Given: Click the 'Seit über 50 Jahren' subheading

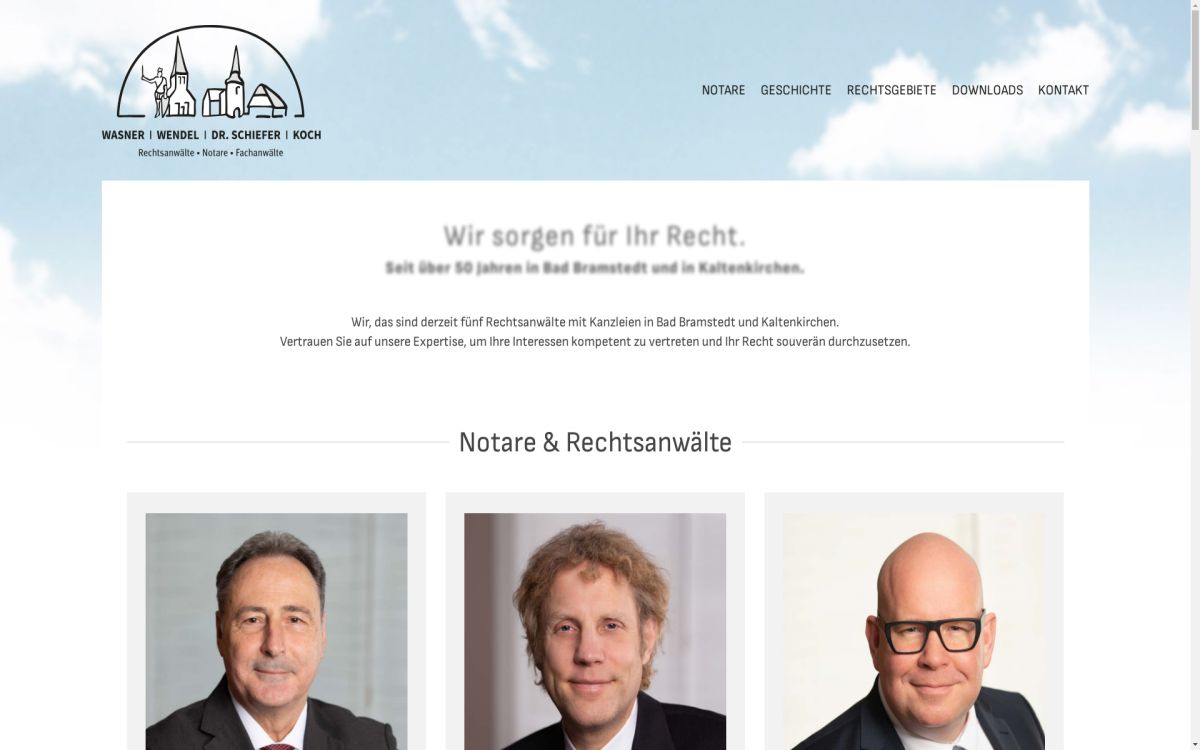Looking at the screenshot, I should coord(595,268).
